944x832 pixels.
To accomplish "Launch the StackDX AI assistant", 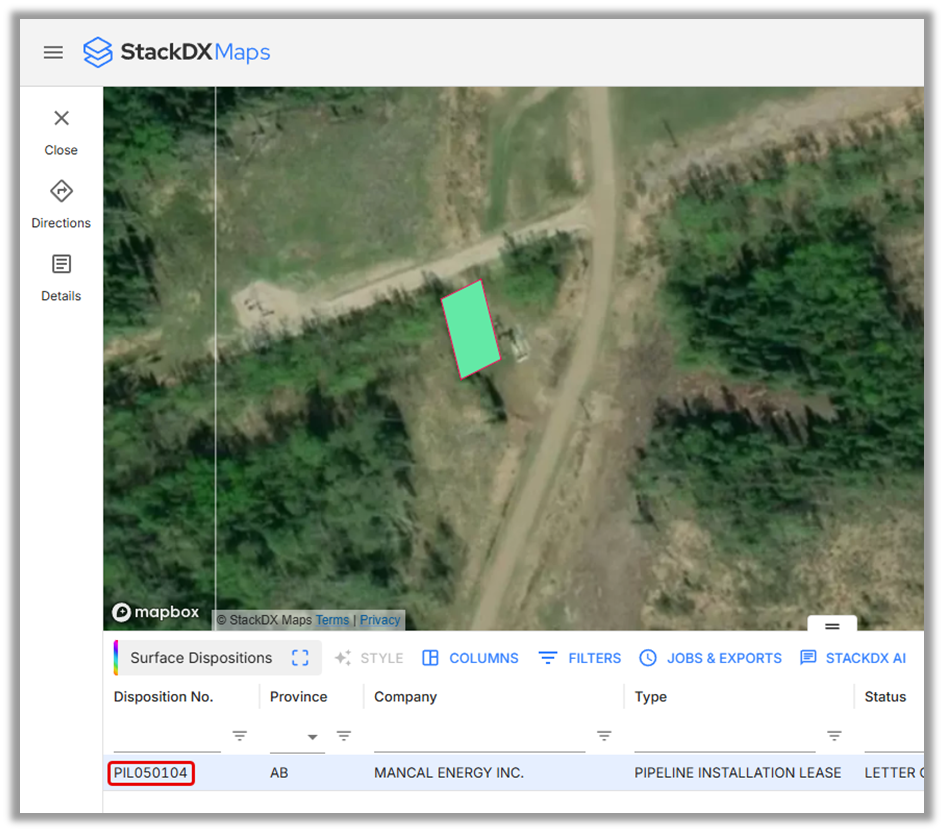I will [853, 658].
